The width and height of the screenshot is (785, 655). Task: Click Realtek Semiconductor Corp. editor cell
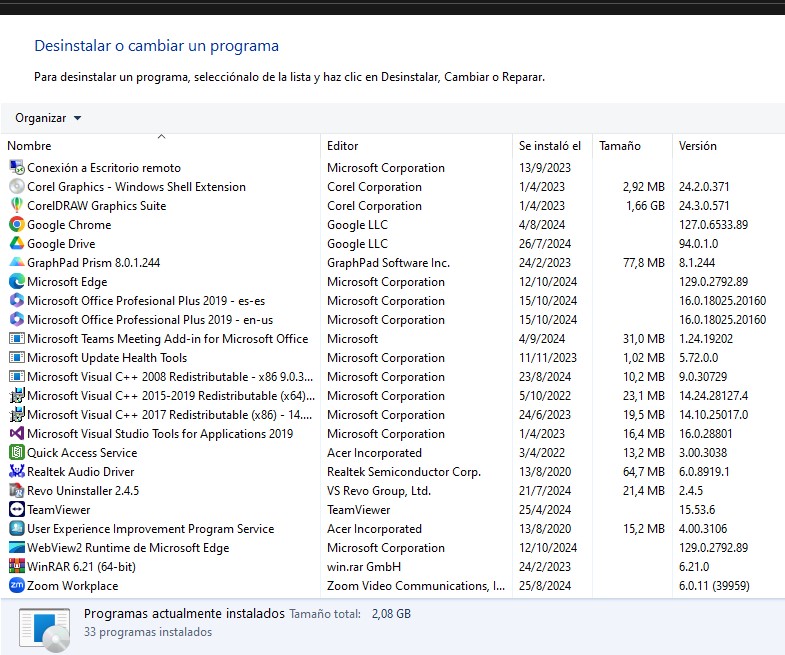(x=404, y=472)
